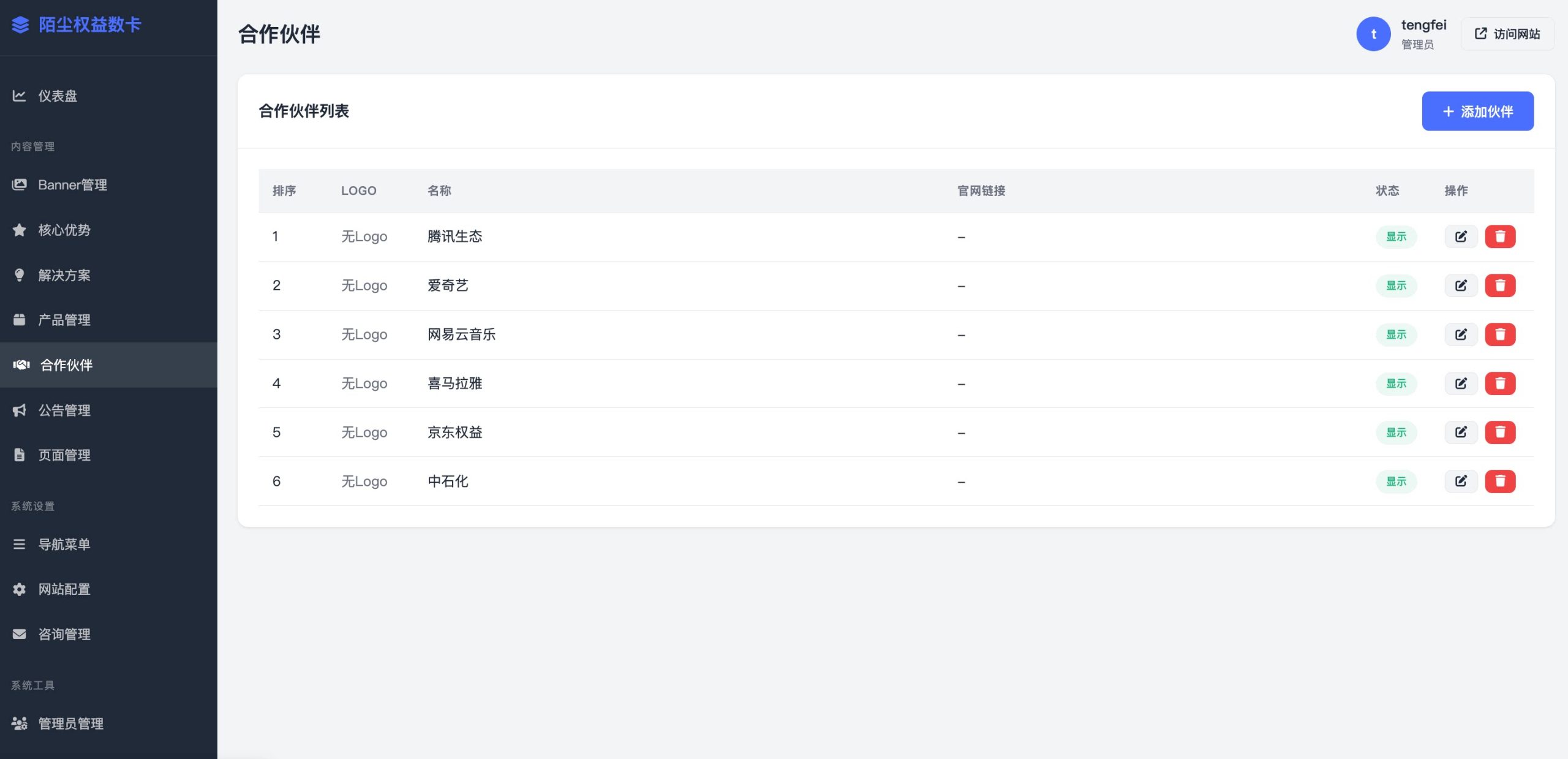Image resolution: width=1568 pixels, height=759 pixels.
Task: Click the 系统设置 section label
Action: (33, 507)
